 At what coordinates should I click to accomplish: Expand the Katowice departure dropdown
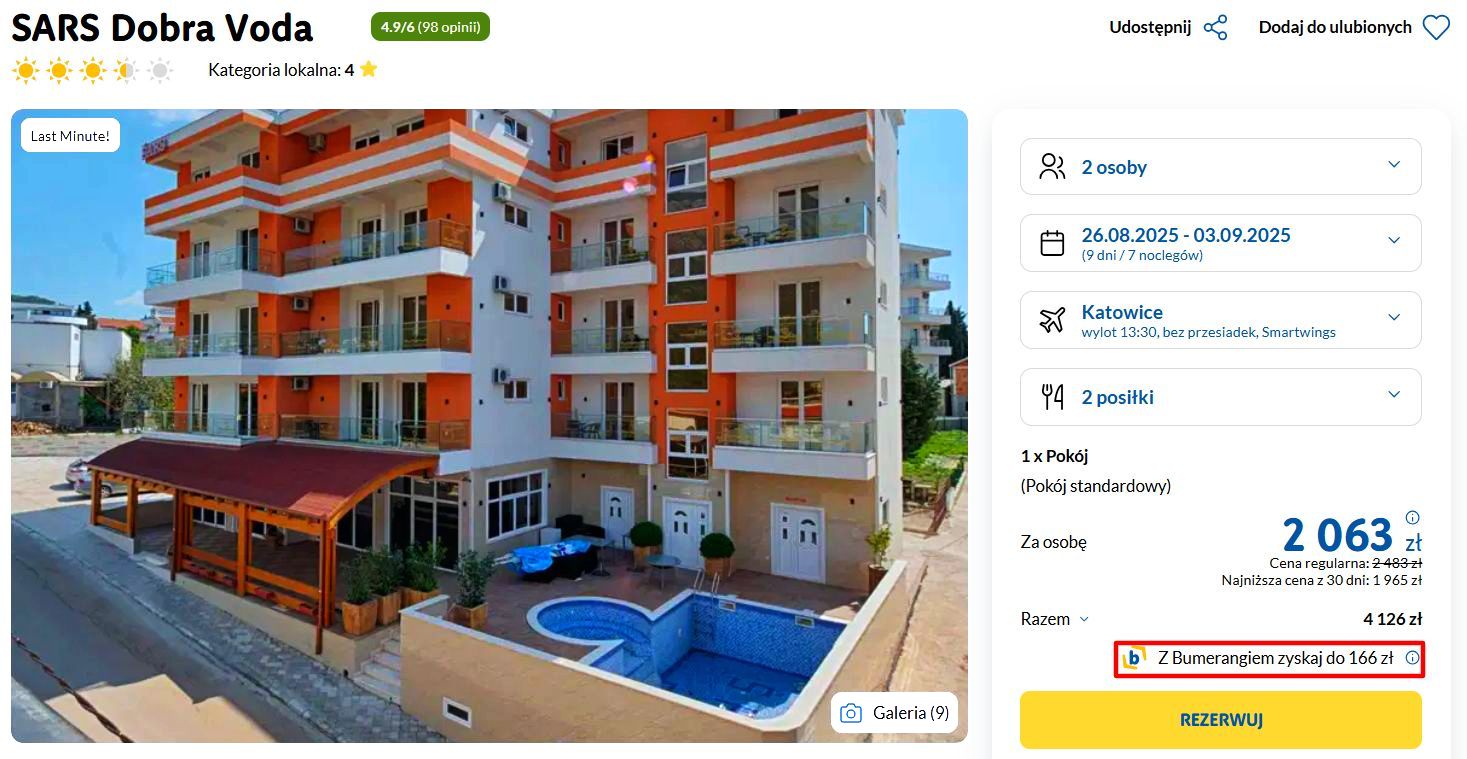pyautogui.click(x=1220, y=320)
